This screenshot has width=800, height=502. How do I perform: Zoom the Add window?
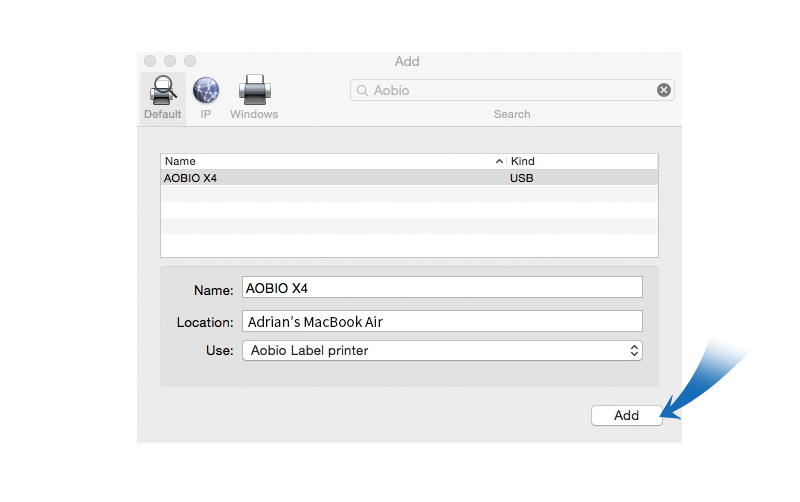tap(190, 61)
